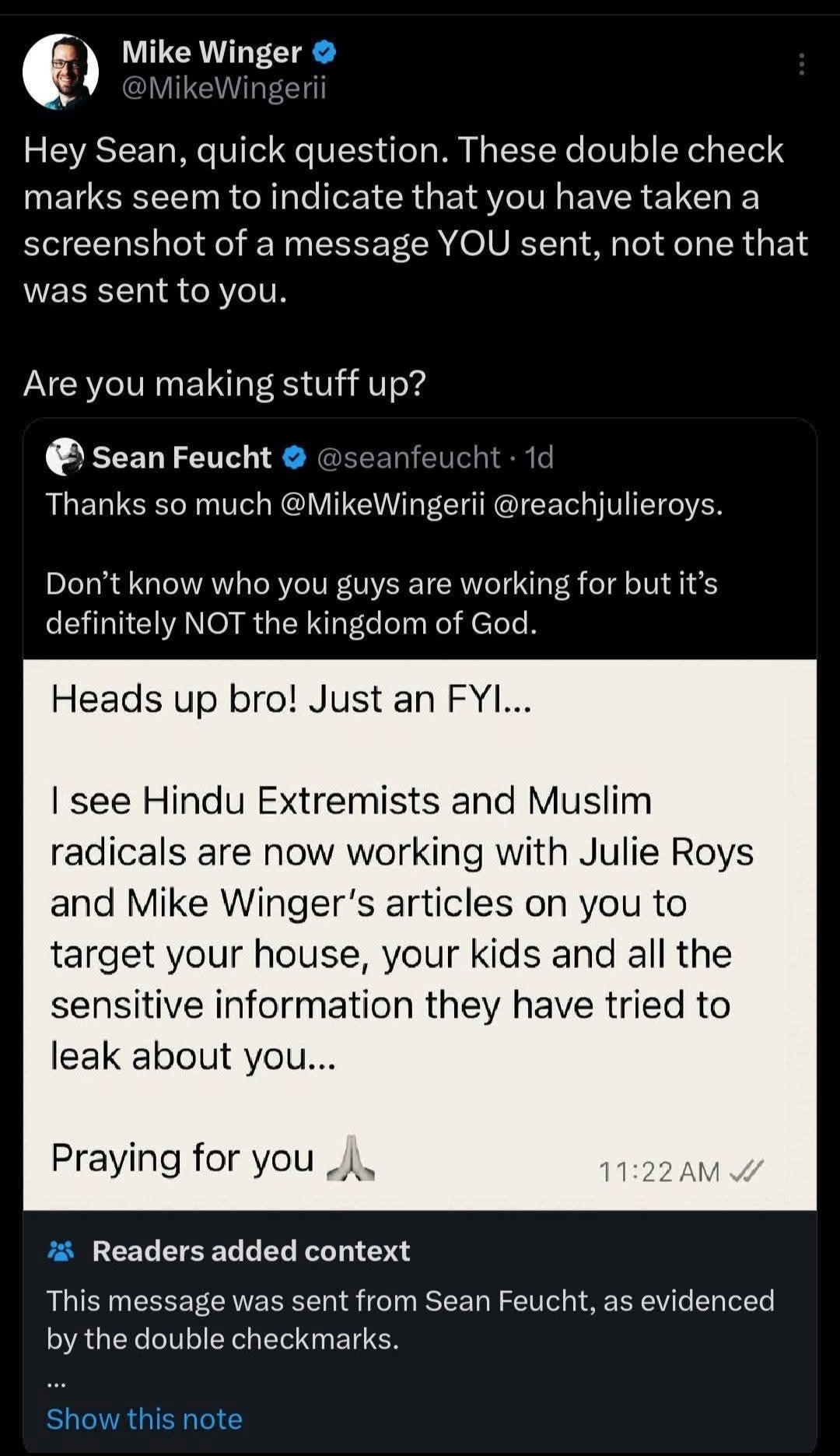Viewport: 840px width, 1456px height.
Task: Open Sean Feucht's display name
Action: click(x=182, y=458)
